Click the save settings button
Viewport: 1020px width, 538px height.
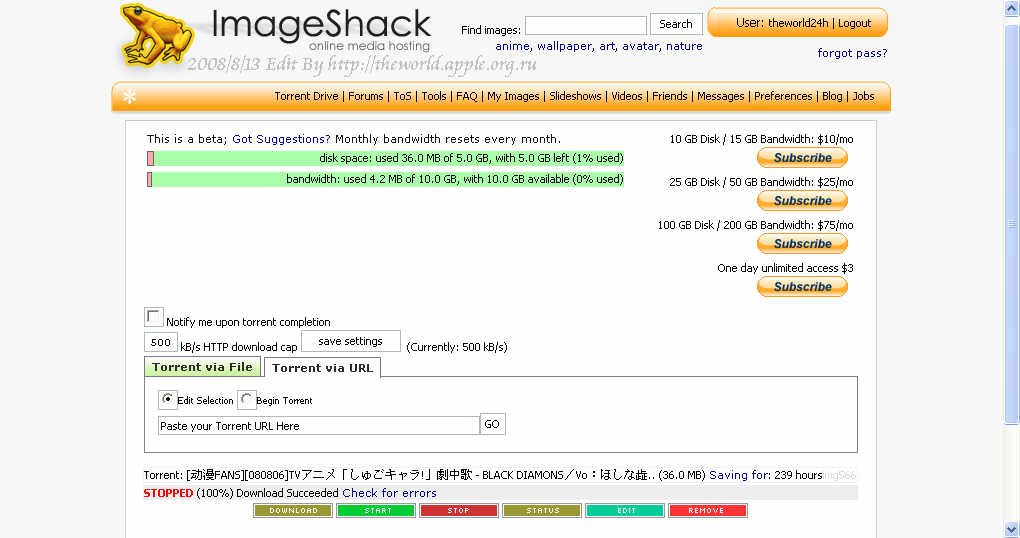click(351, 341)
